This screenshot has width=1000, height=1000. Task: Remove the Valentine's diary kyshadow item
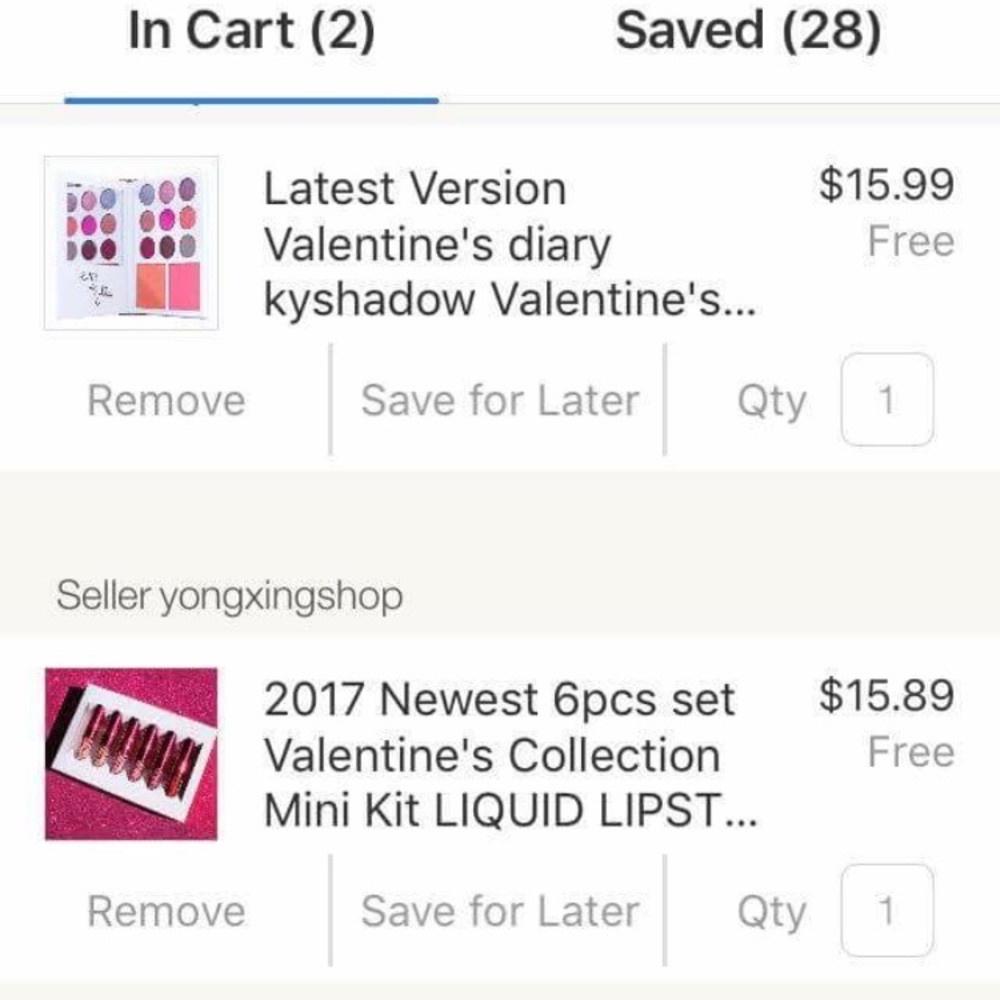165,400
